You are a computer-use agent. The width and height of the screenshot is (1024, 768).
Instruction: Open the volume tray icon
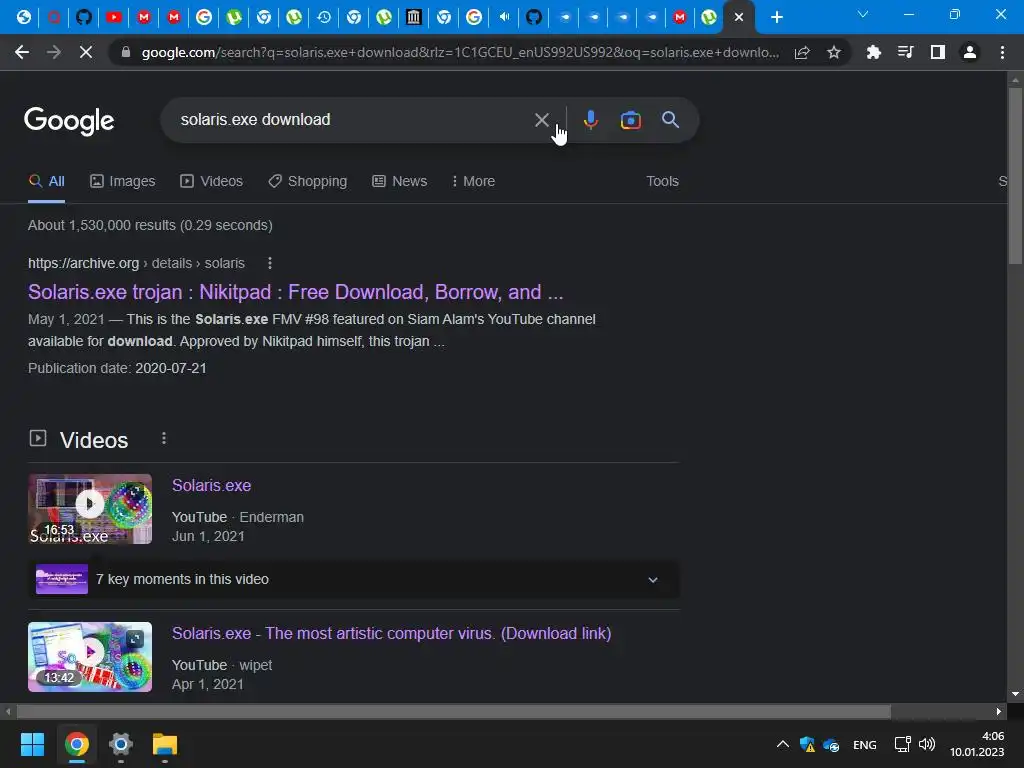[x=927, y=744]
